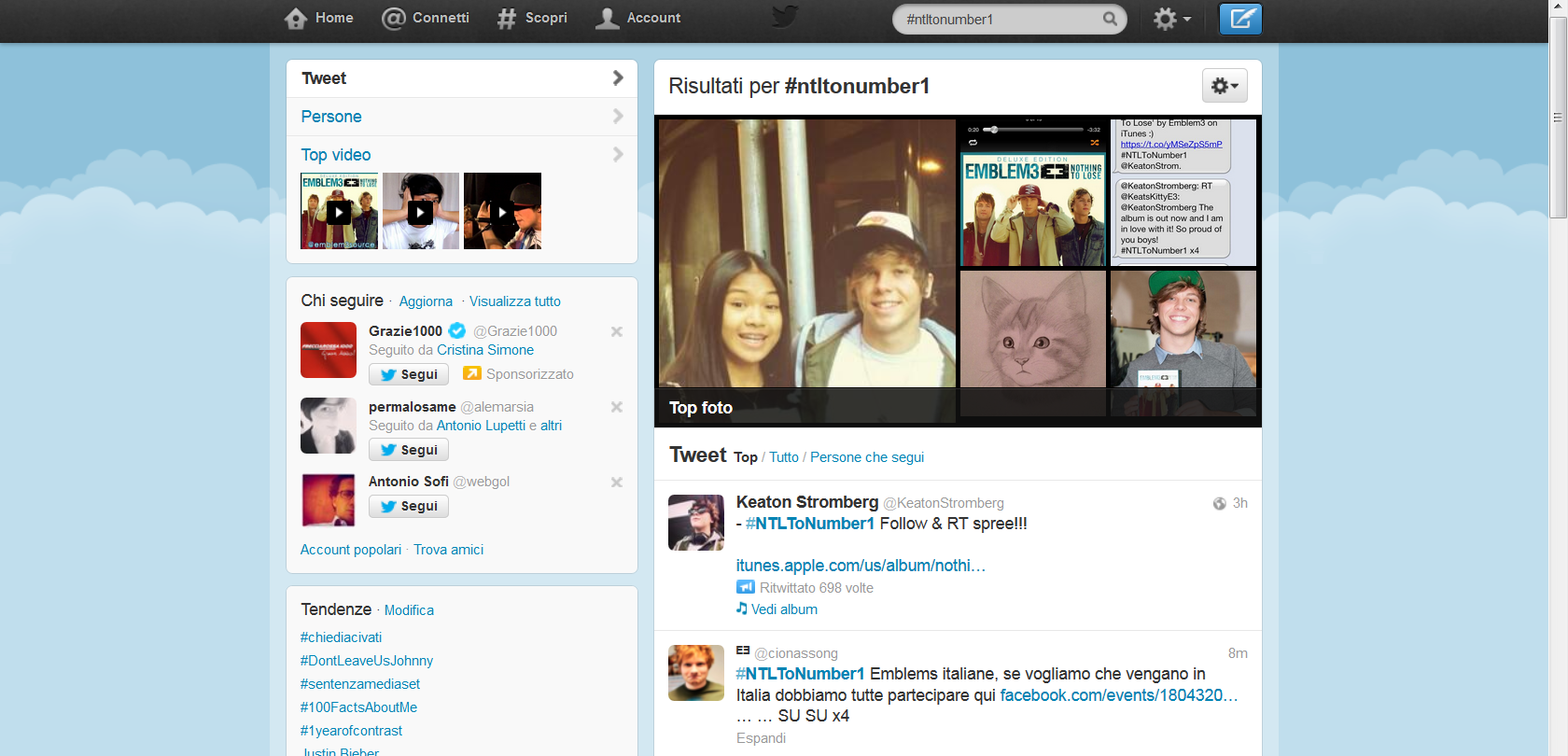The image size is (1568, 756).
Task: Click the Top foto label
Action: pos(701,408)
